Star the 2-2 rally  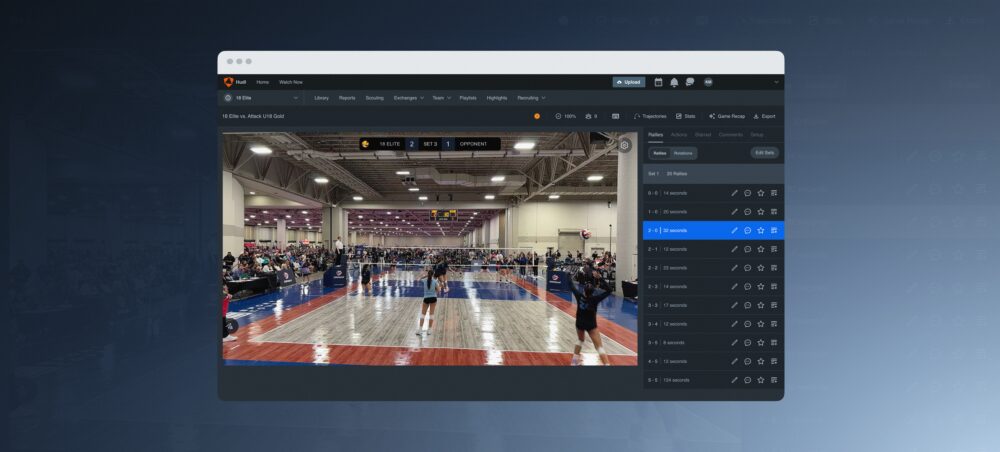point(760,268)
